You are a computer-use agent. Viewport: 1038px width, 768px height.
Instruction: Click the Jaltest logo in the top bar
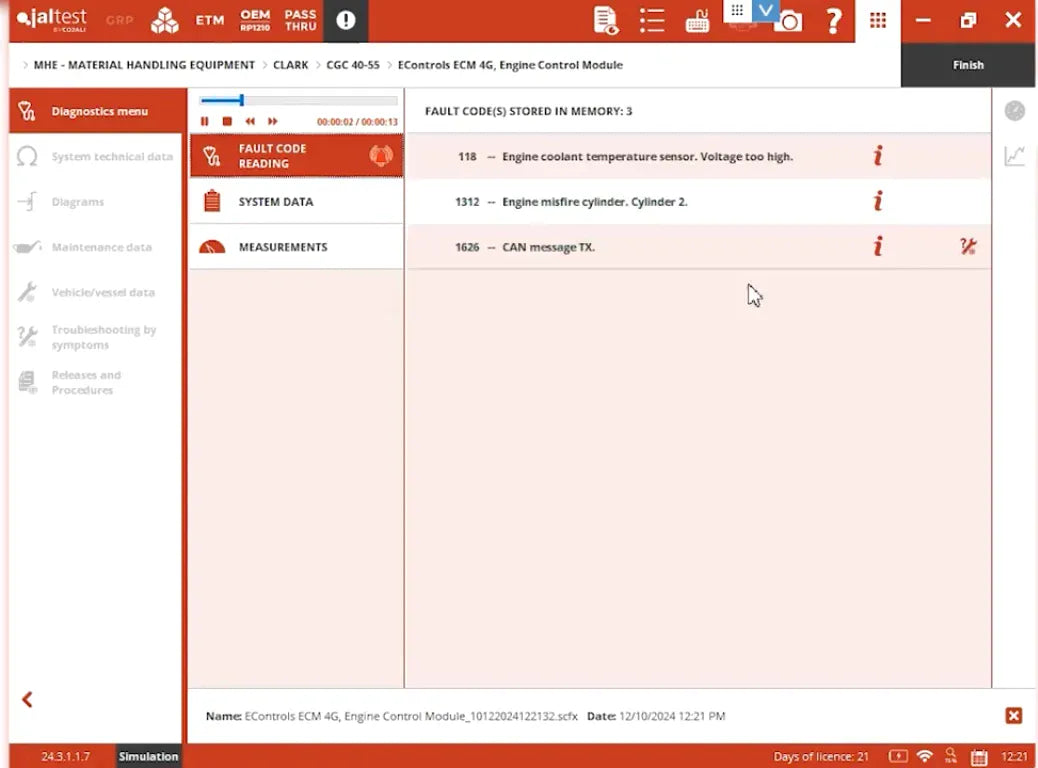point(52,19)
